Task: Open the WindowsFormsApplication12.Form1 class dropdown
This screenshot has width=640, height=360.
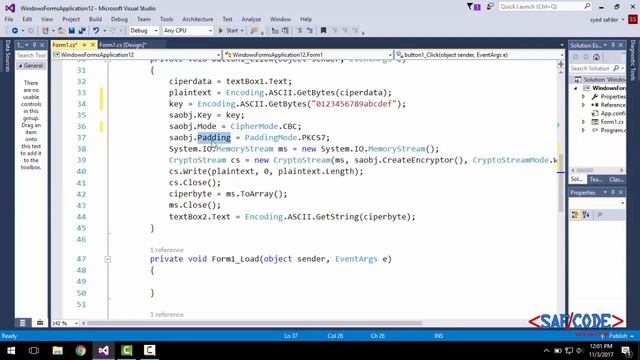Action: click(308, 55)
